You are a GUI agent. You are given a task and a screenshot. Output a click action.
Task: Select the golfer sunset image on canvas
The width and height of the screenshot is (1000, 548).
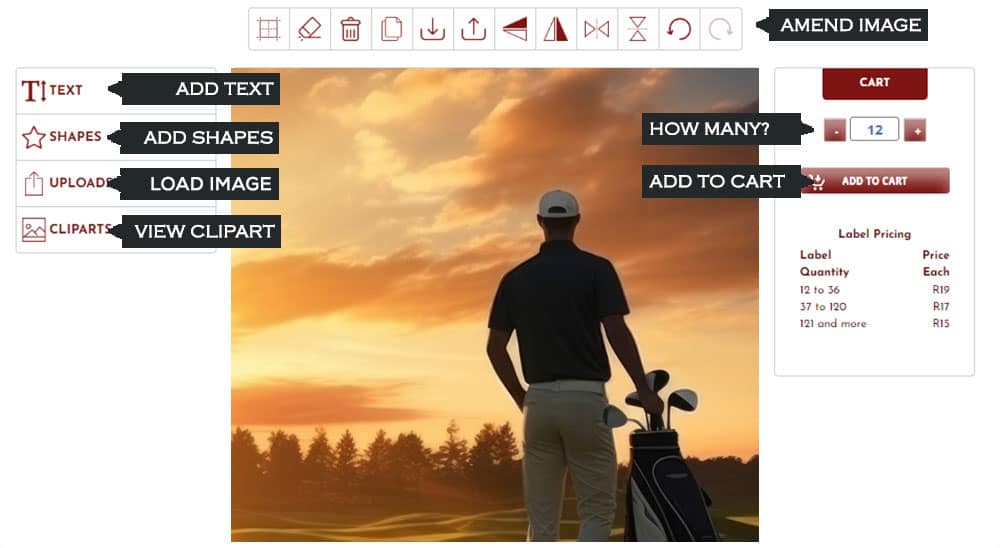[495, 305]
